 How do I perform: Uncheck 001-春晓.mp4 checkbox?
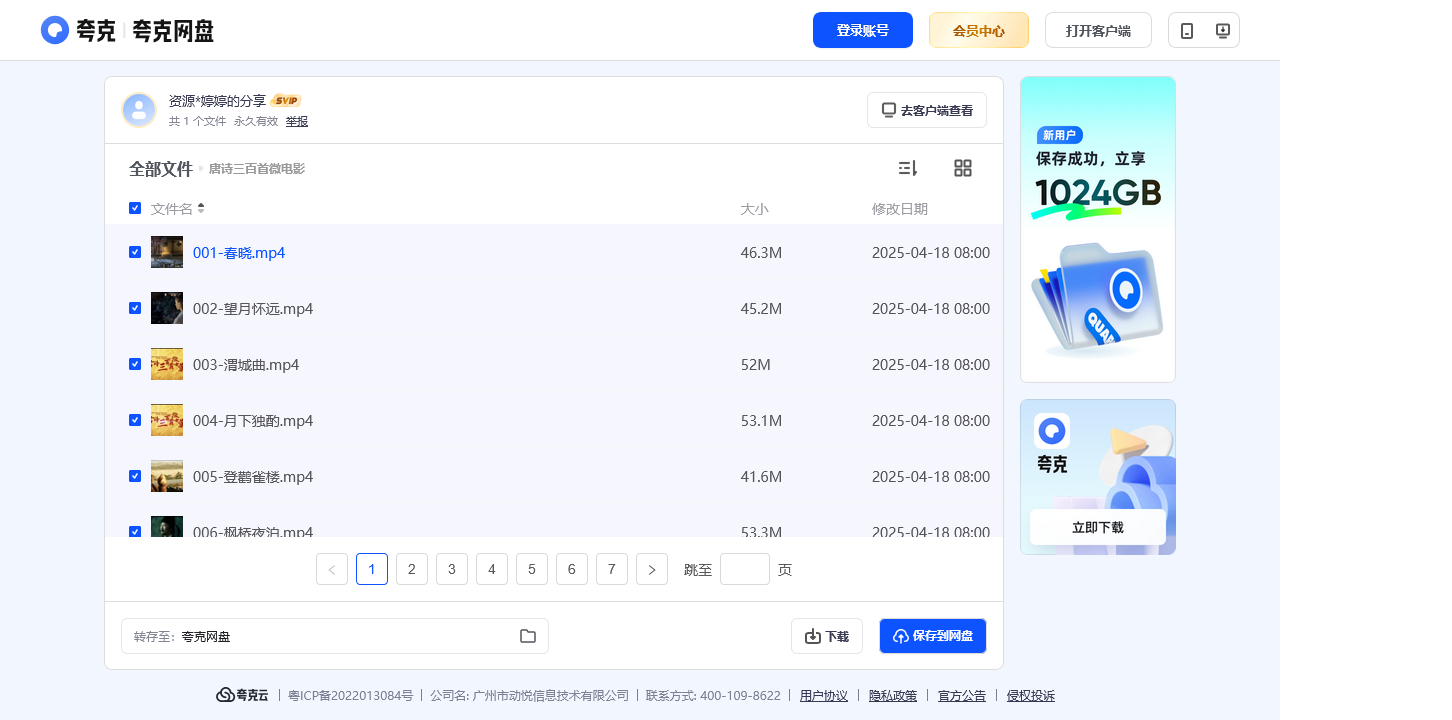pyautogui.click(x=135, y=252)
